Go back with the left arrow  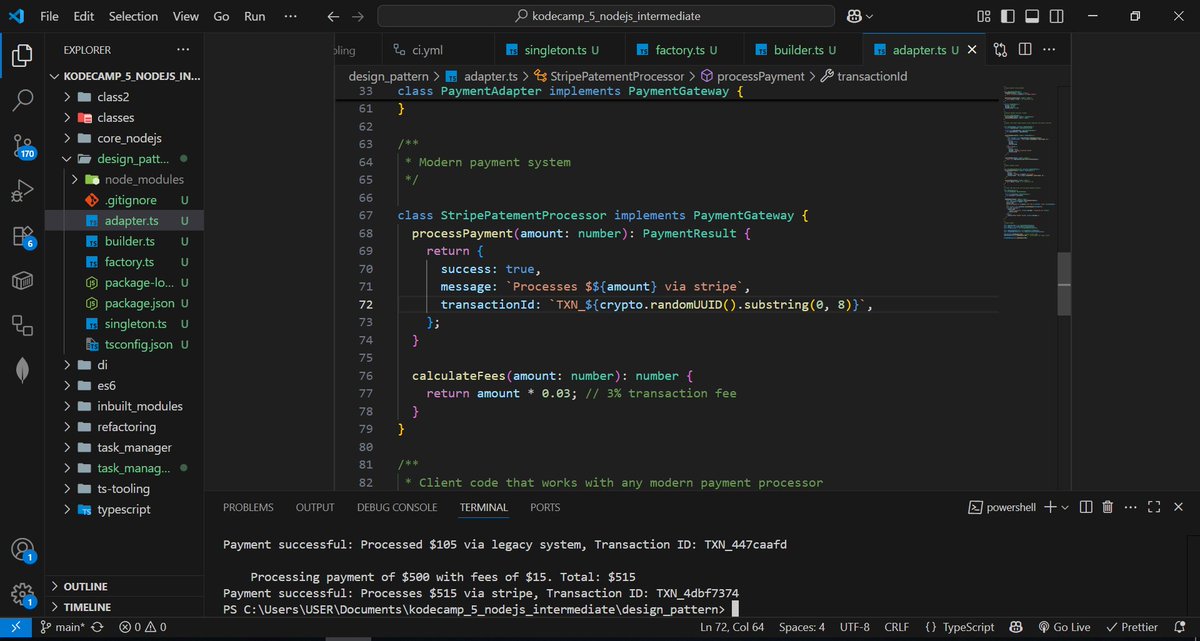333,16
